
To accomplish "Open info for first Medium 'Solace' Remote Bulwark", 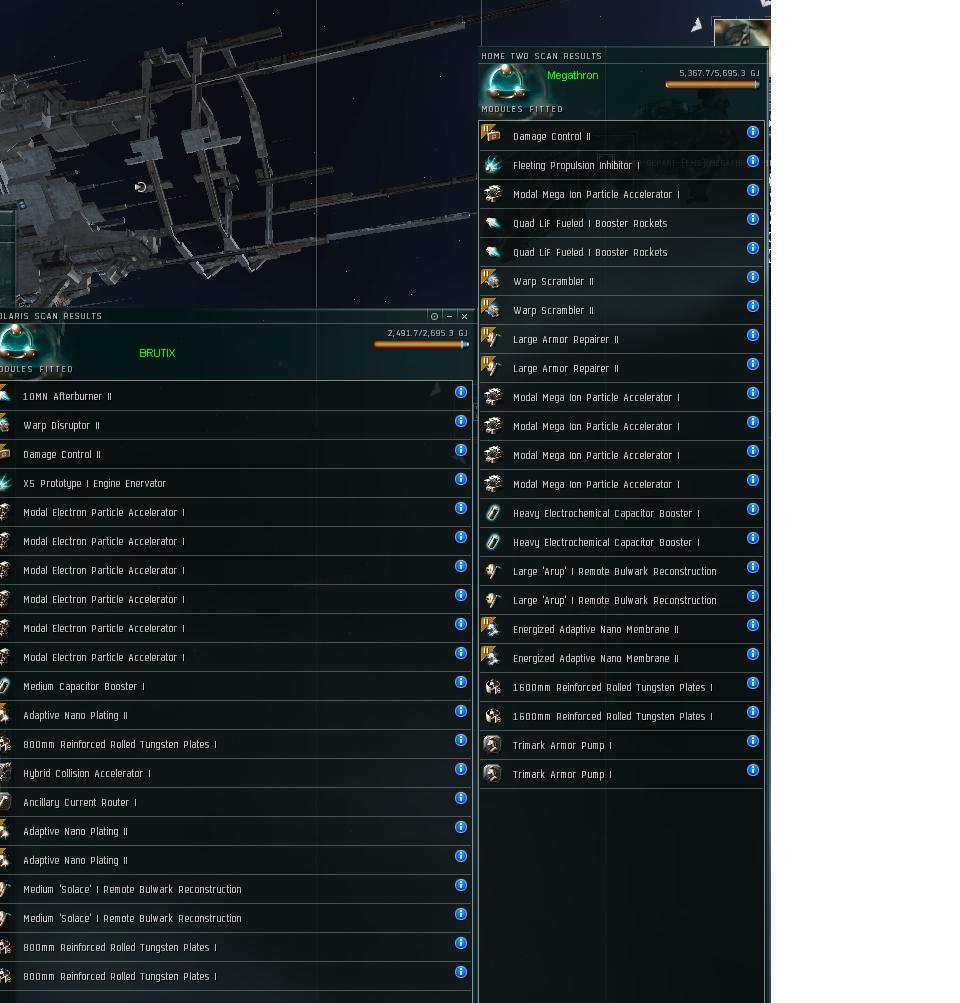I will click(x=460, y=885).
